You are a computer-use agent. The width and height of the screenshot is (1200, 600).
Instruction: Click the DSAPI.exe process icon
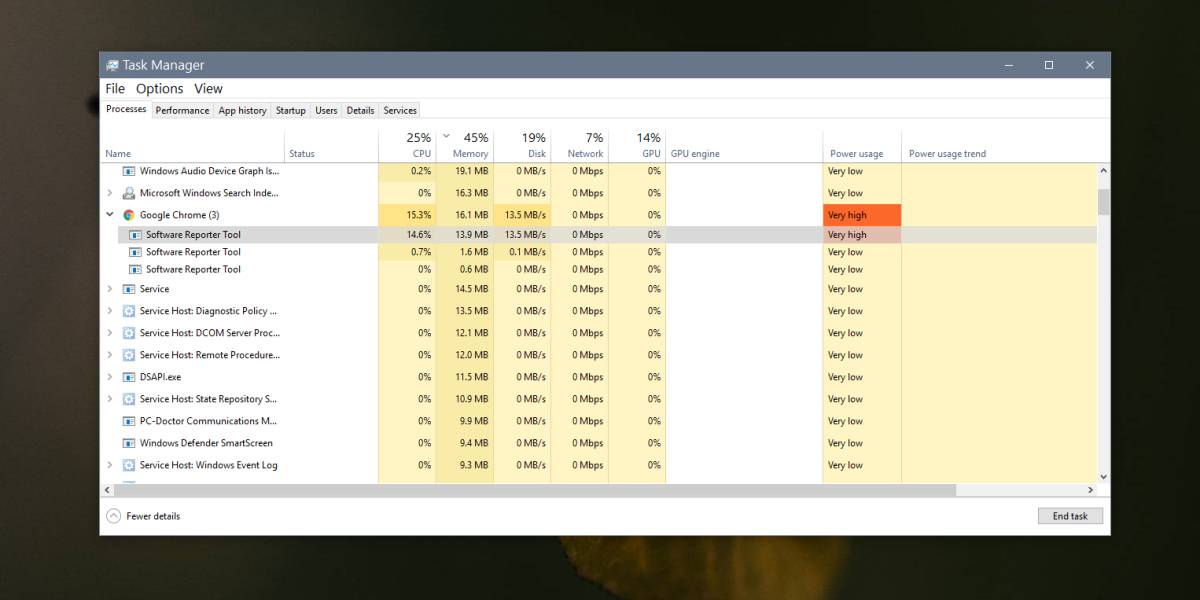(129, 377)
